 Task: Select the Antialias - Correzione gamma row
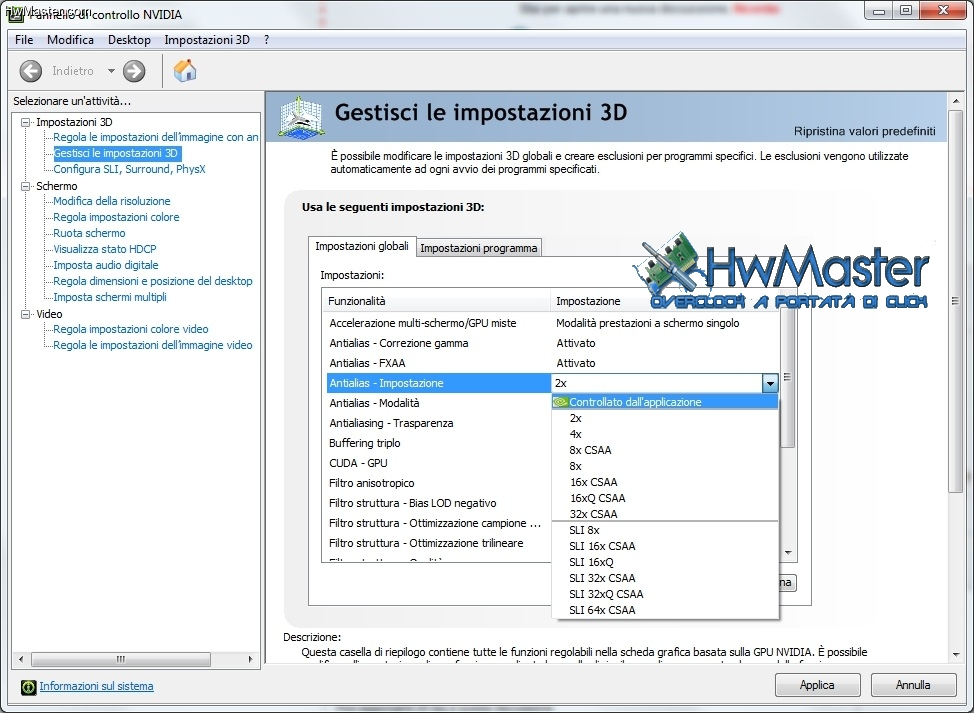pyautogui.click(x=553, y=343)
